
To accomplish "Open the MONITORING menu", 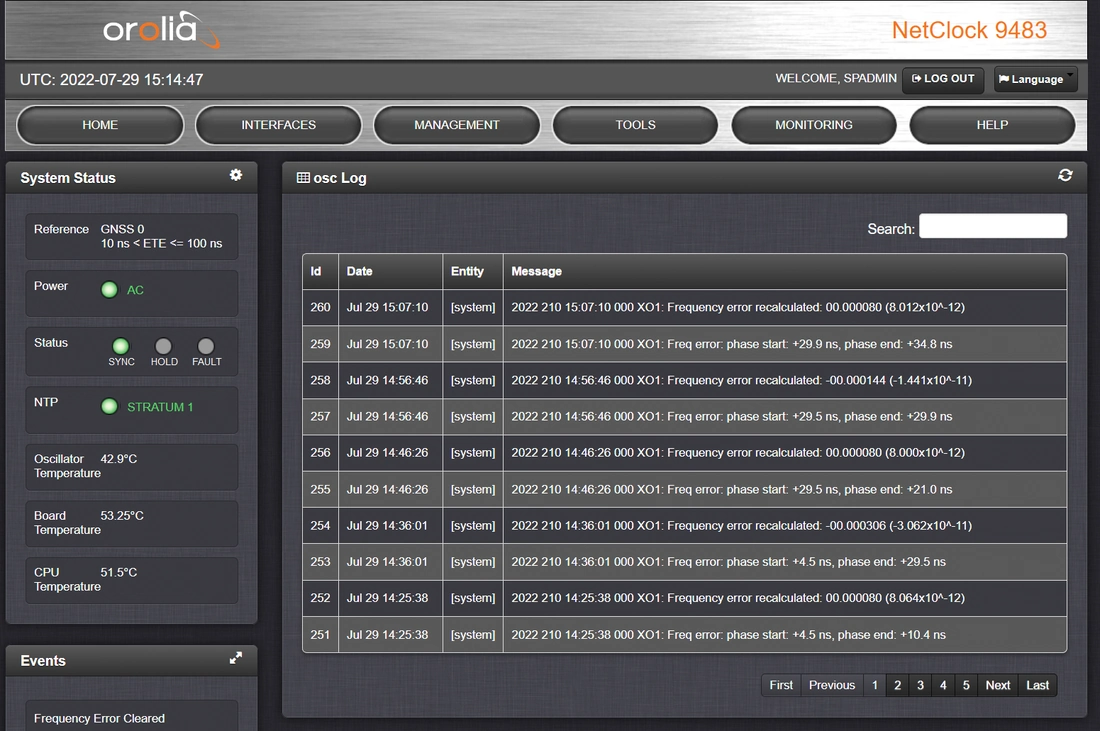I will tap(814, 125).
